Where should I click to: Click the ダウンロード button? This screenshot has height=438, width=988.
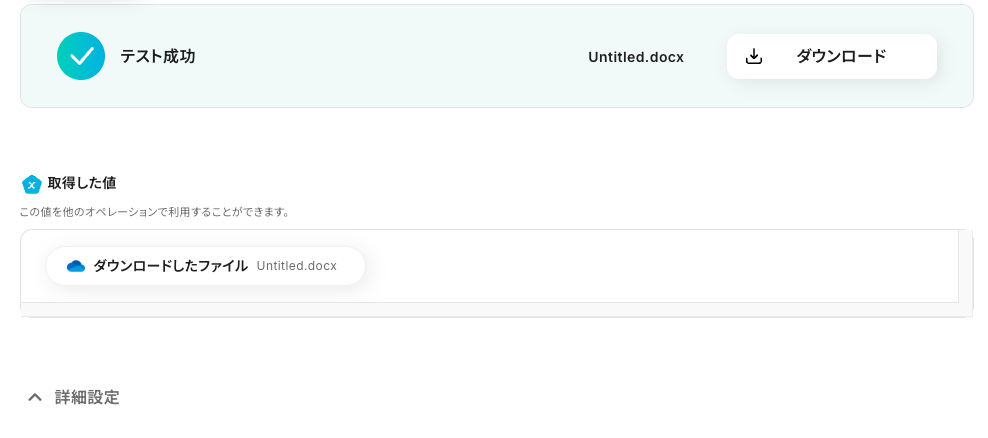click(832, 57)
